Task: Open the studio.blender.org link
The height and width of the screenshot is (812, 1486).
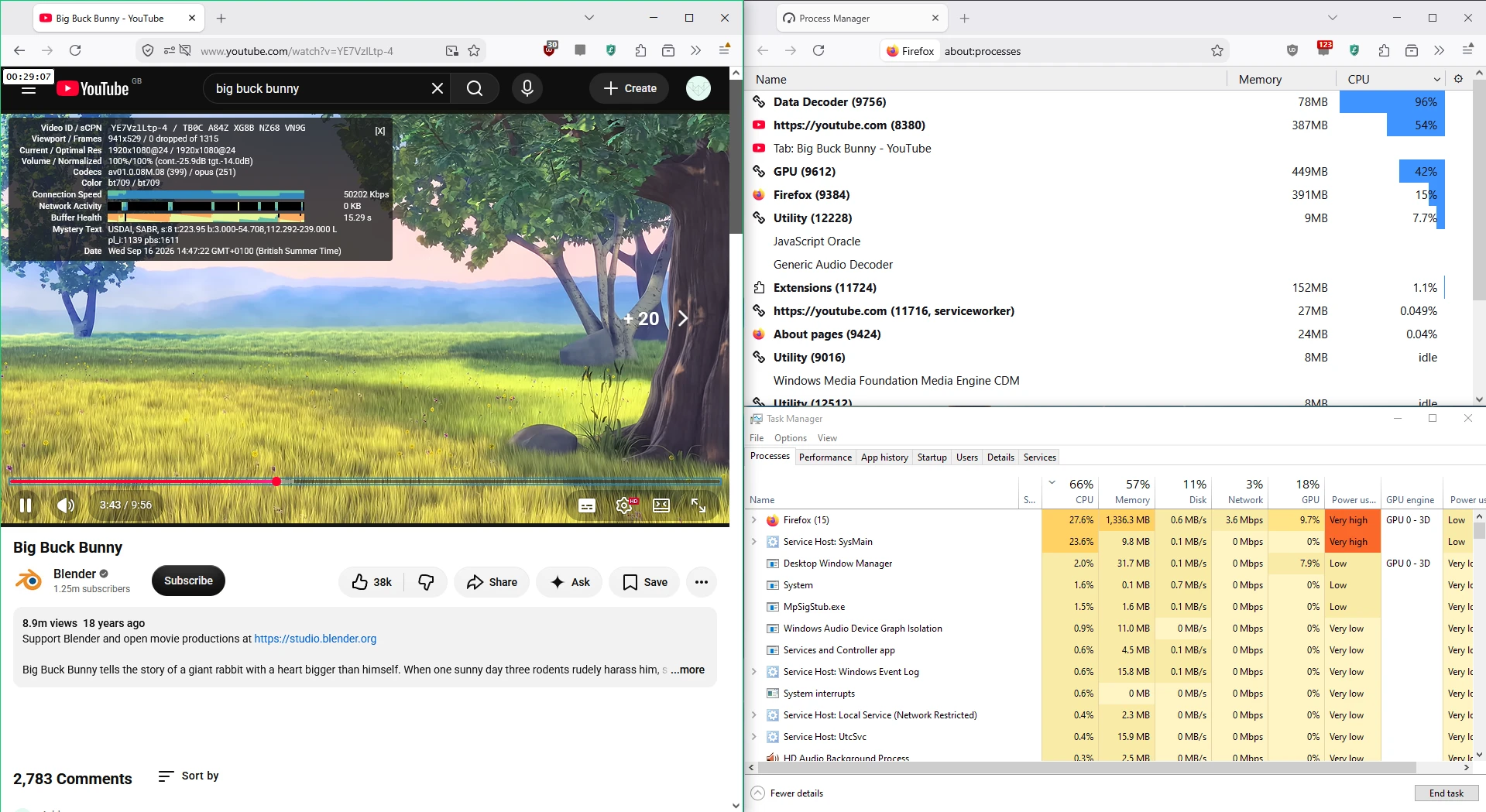Action: pos(315,639)
